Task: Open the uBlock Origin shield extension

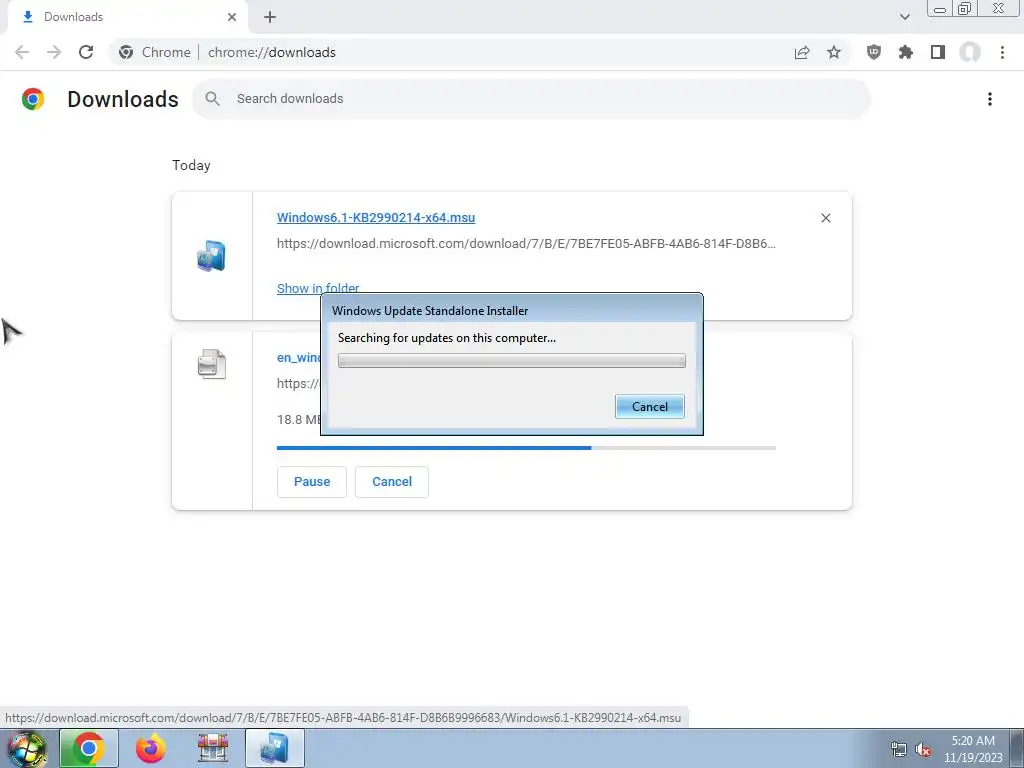Action: 874,52
